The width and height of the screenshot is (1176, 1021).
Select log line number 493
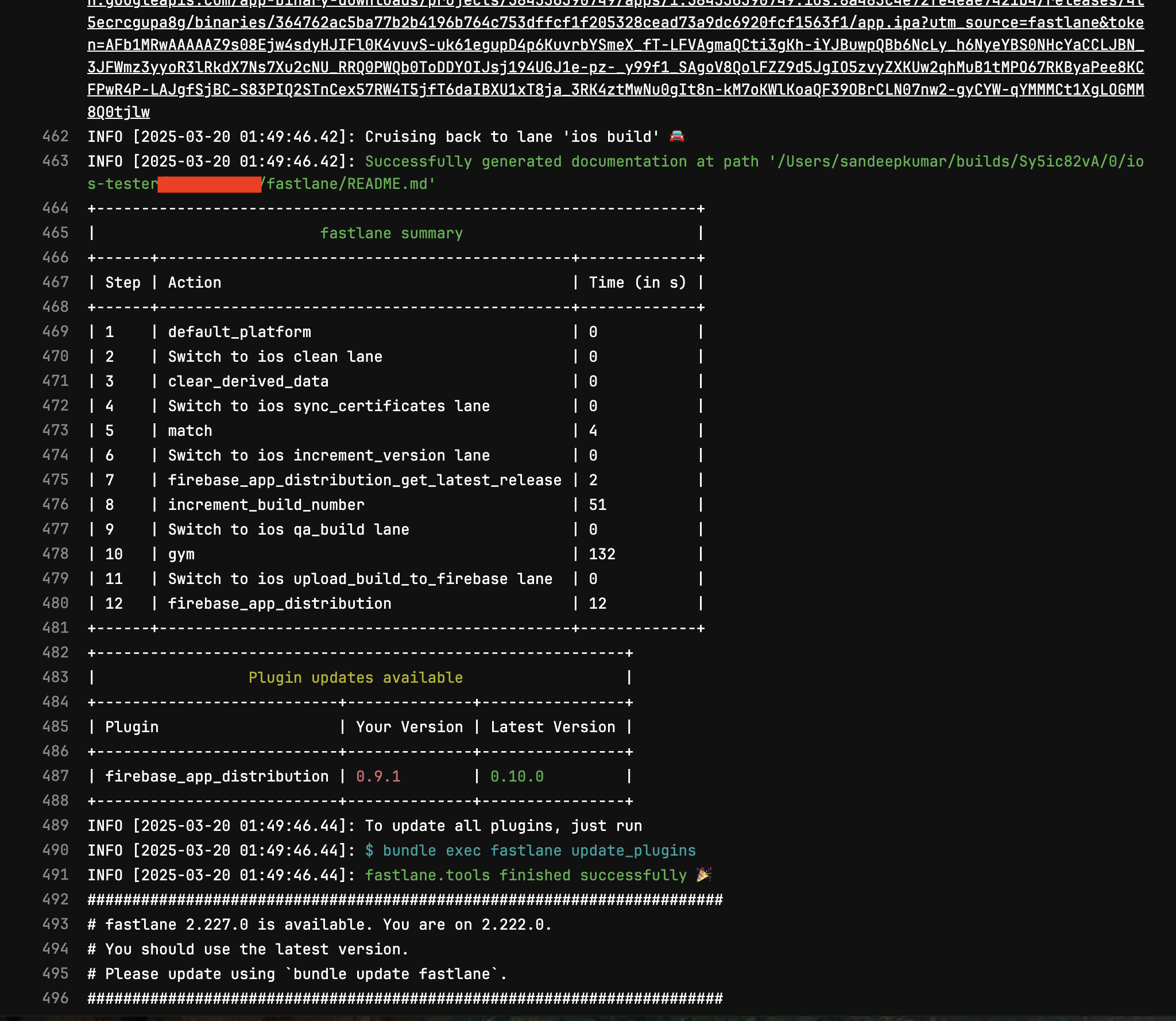[x=55, y=925]
